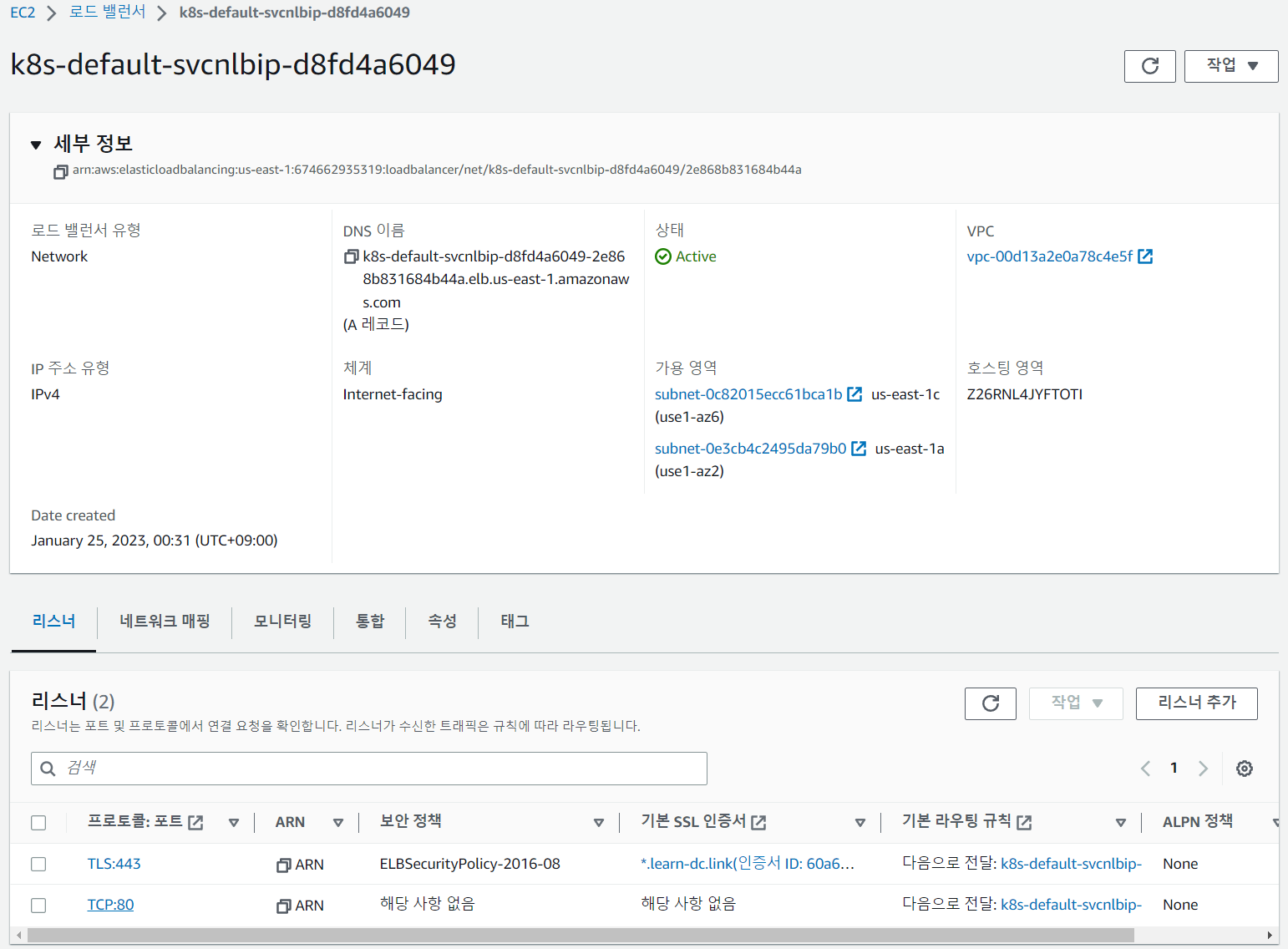Open listener table preferences gear
The width and height of the screenshot is (1288, 949).
tap(1244, 768)
